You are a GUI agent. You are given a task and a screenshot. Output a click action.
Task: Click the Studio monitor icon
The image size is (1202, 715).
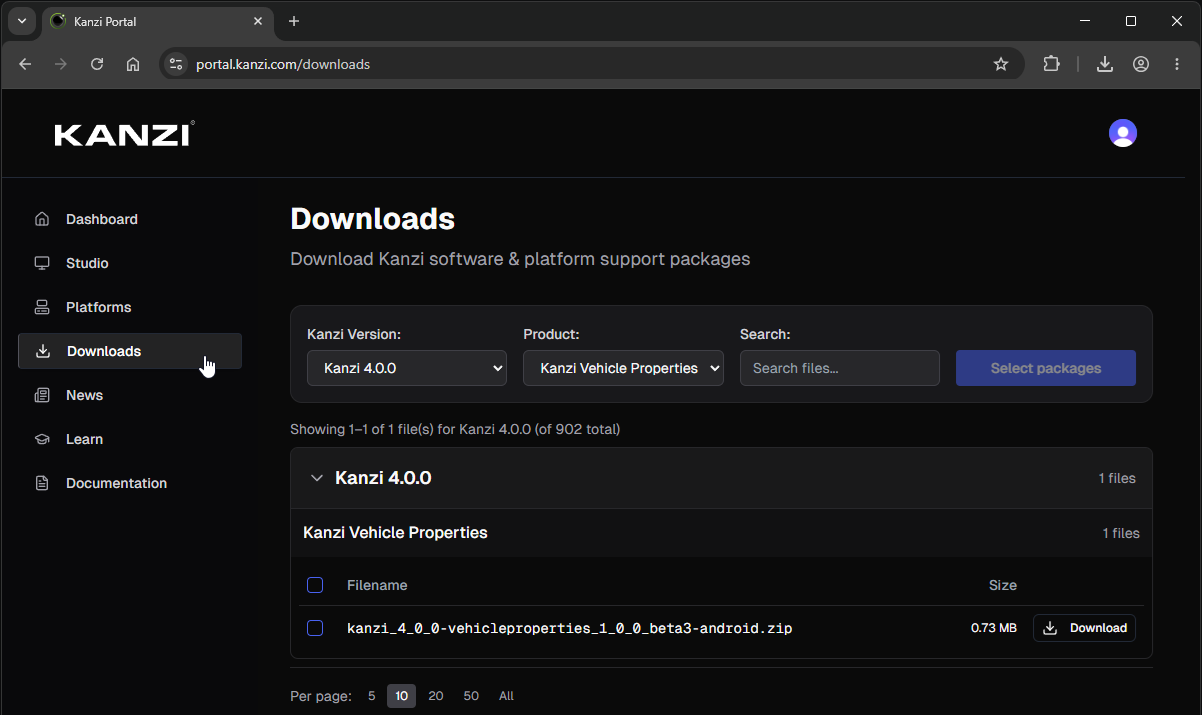click(42, 263)
